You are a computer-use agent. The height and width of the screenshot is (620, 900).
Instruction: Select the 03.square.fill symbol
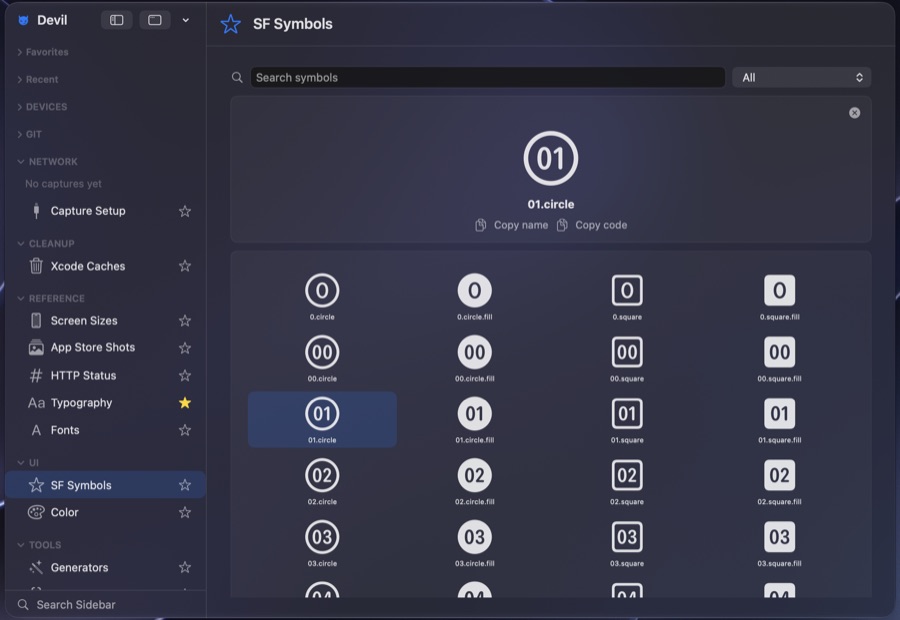[x=779, y=543]
